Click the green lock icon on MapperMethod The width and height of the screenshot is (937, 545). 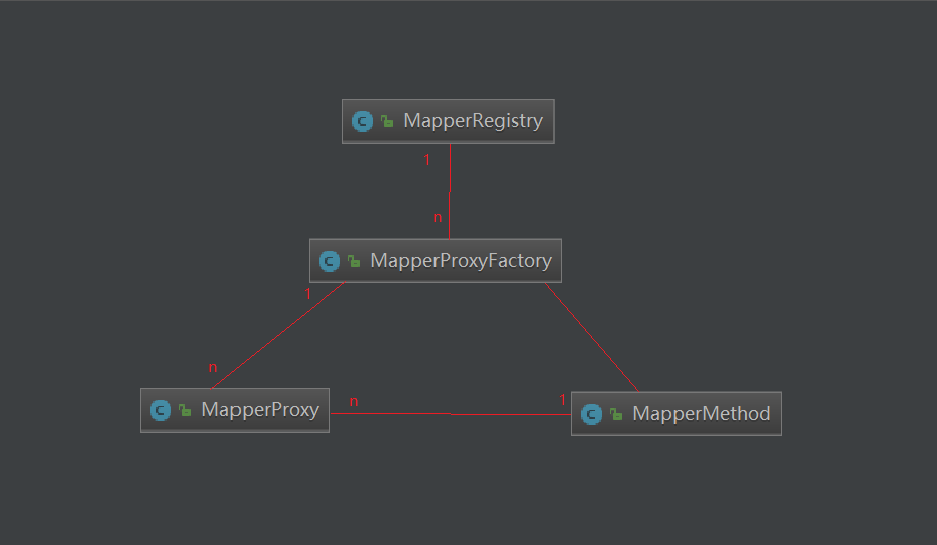pyautogui.click(x=616, y=414)
